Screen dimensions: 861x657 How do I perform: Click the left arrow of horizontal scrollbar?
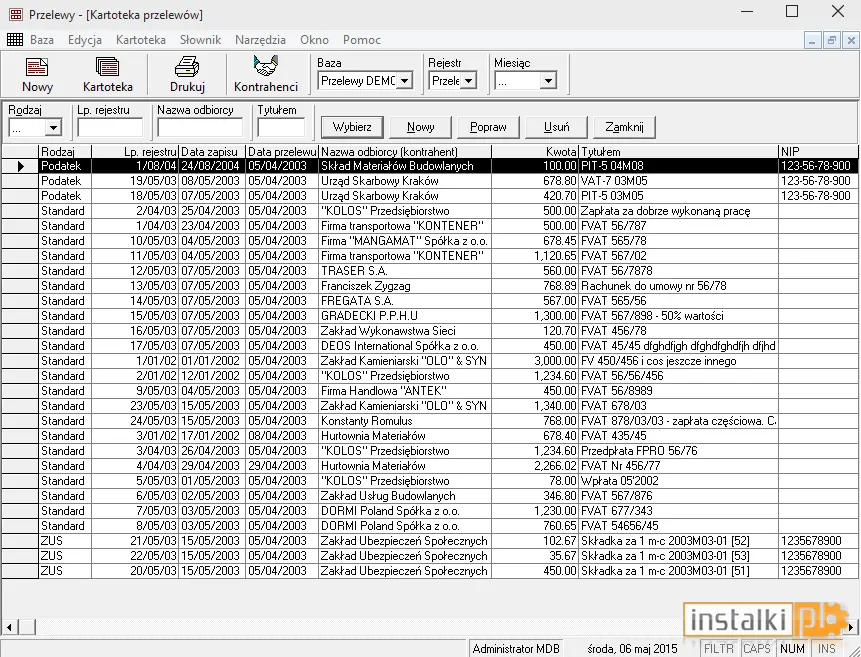pos(9,627)
